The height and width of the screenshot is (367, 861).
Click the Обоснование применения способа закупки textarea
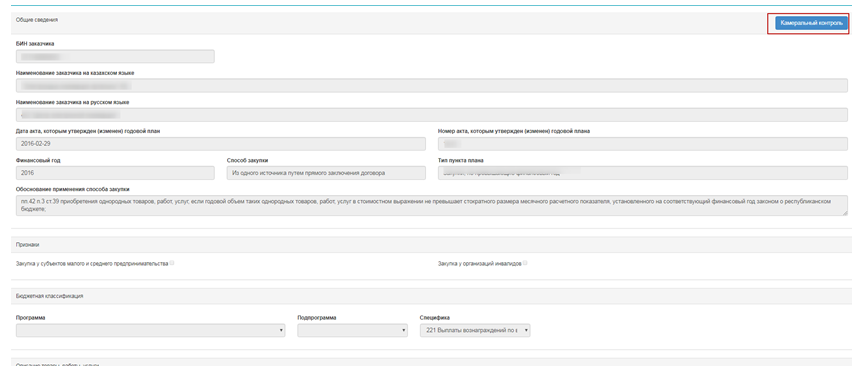pyautogui.click(x=432, y=205)
